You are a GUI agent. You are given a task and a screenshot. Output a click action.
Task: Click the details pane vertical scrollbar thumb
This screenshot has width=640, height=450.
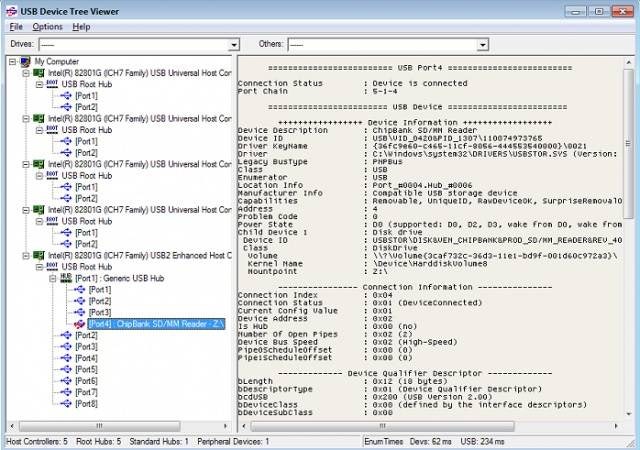click(x=629, y=144)
